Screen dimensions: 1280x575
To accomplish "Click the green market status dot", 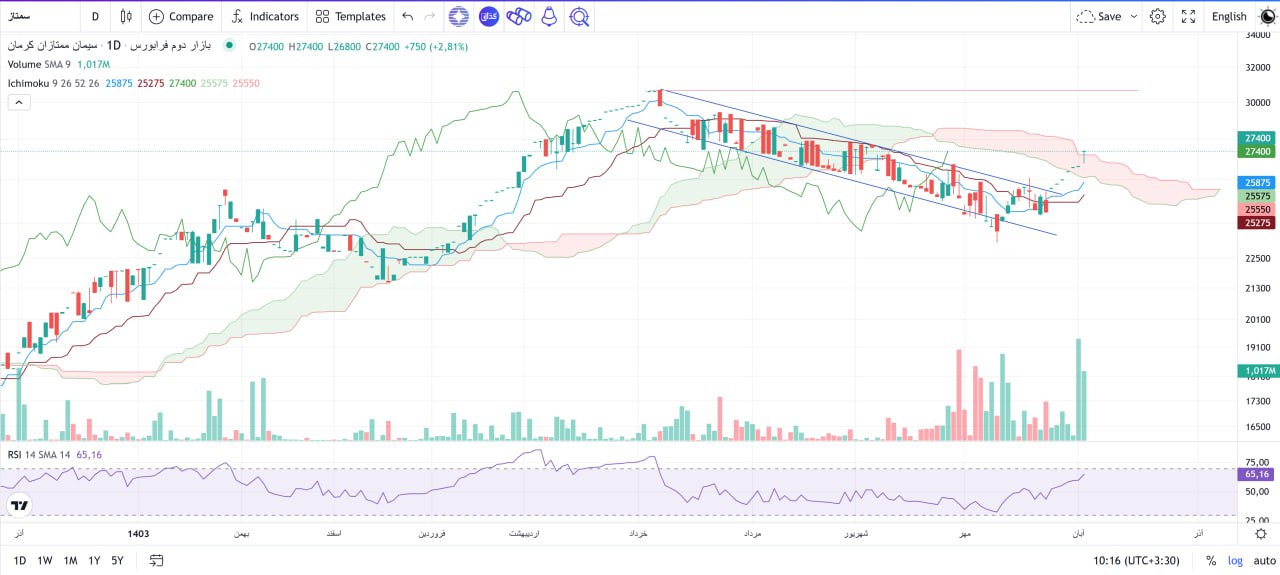I will click(230, 46).
